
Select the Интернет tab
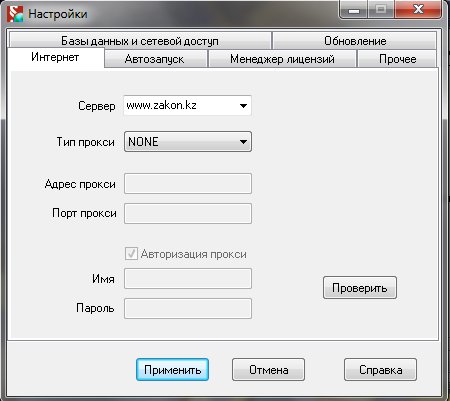pyautogui.click(x=55, y=57)
